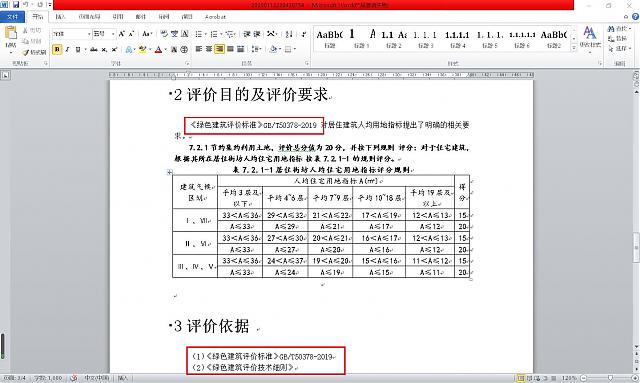Cut the selected text
640x383 pixels.
(x=32, y=31)
